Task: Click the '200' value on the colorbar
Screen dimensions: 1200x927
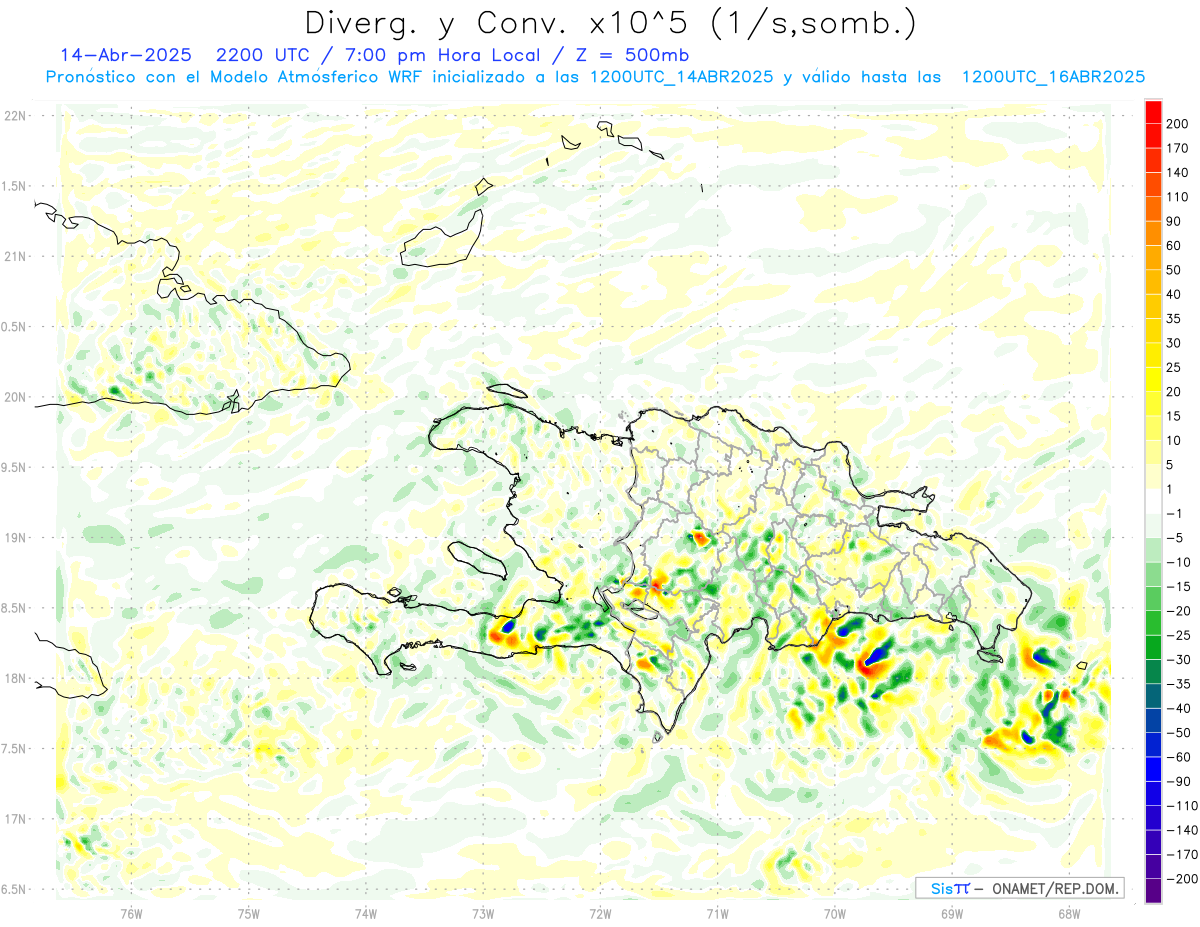Action: point(1177,124)
